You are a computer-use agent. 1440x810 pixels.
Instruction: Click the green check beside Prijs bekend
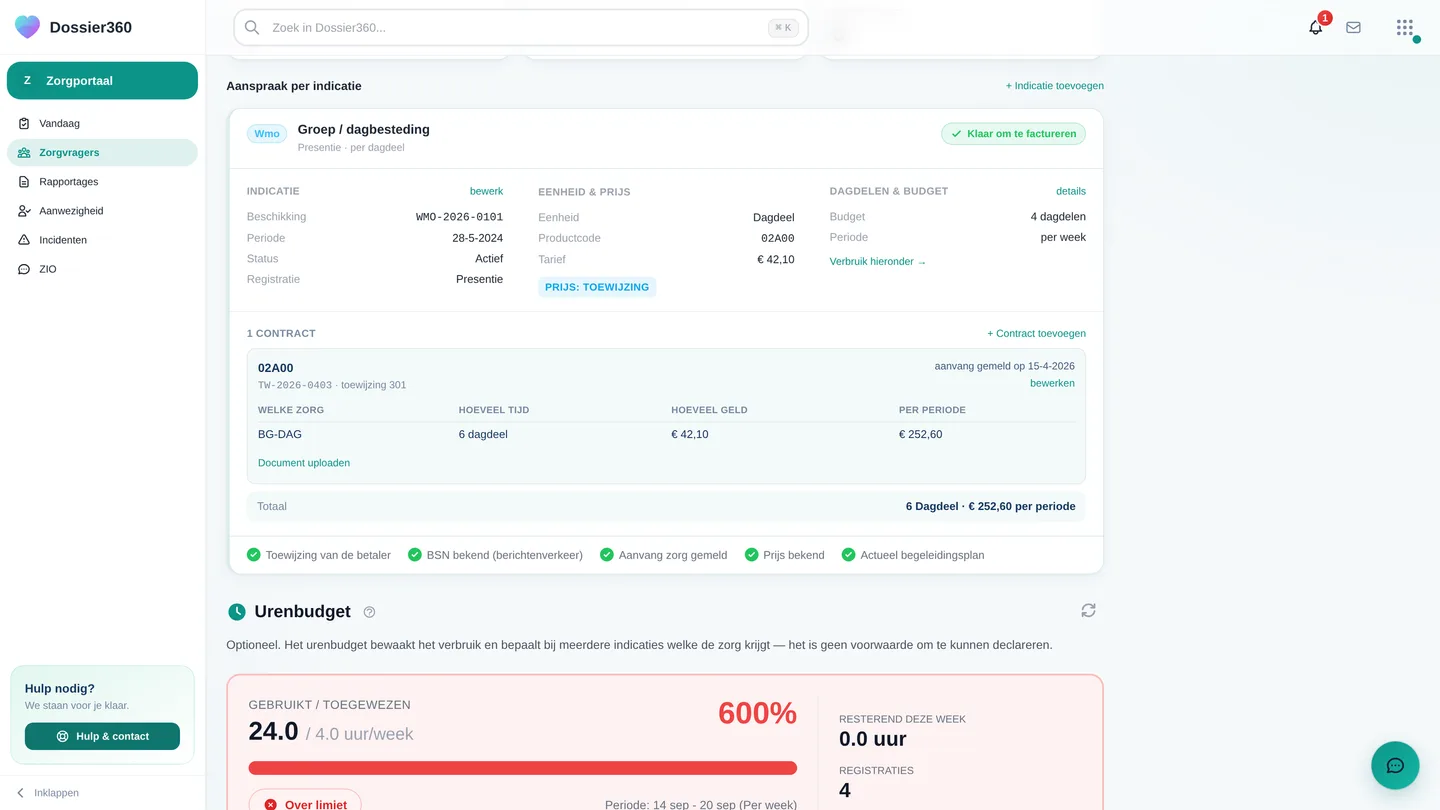[752, 555]
